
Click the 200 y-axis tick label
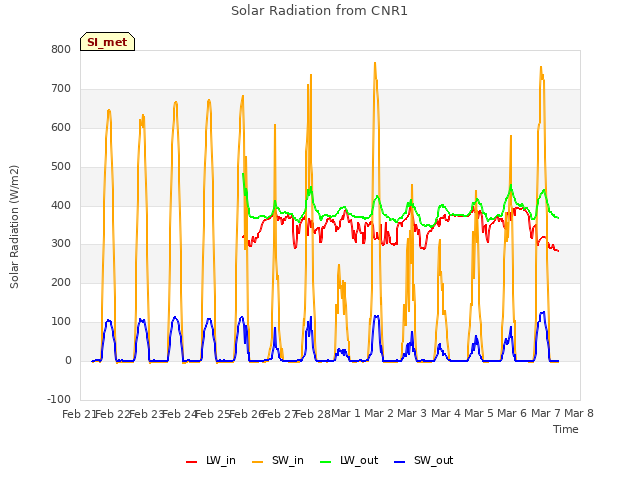point(61,282)
